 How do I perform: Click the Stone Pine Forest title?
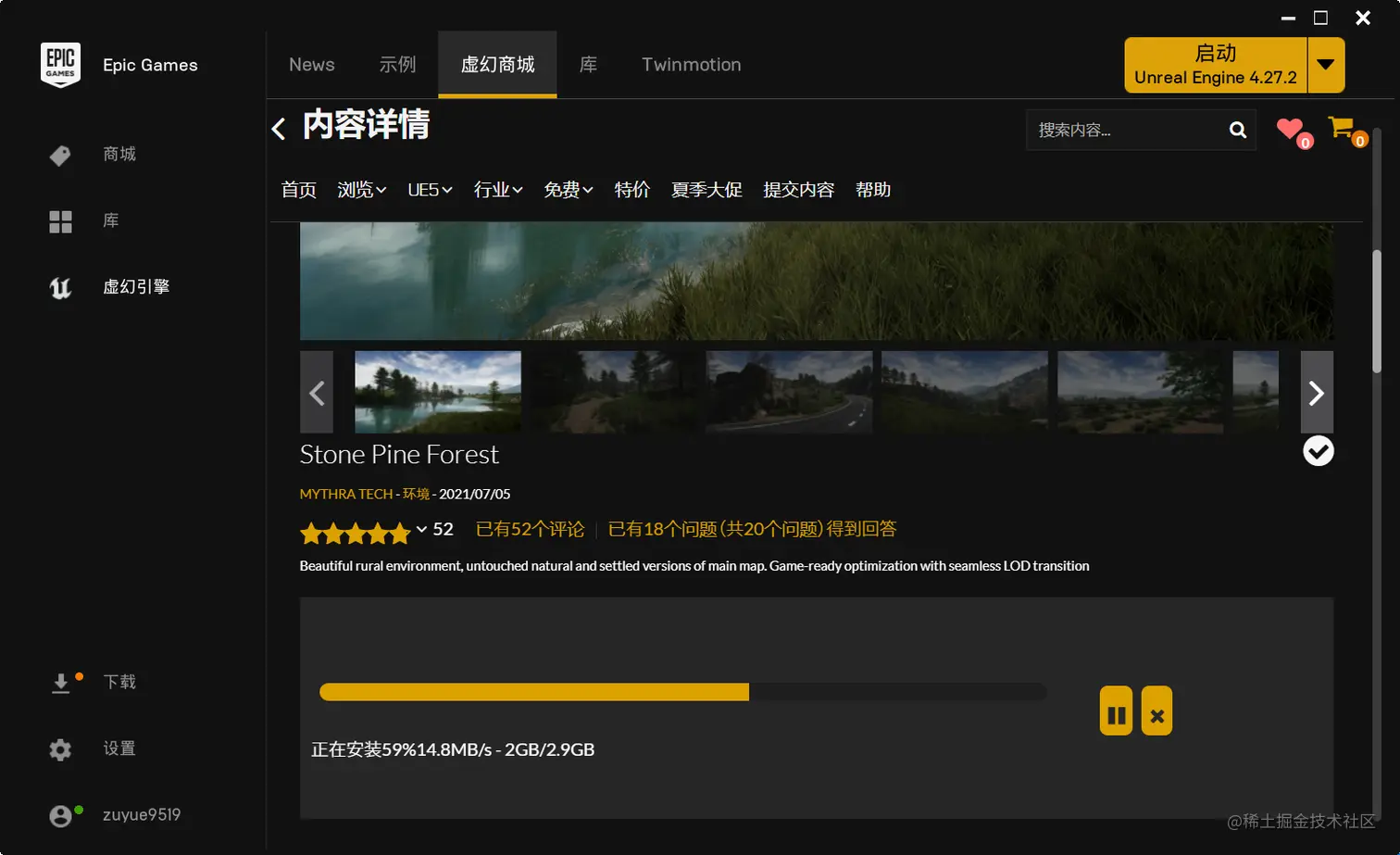point(399,455)
